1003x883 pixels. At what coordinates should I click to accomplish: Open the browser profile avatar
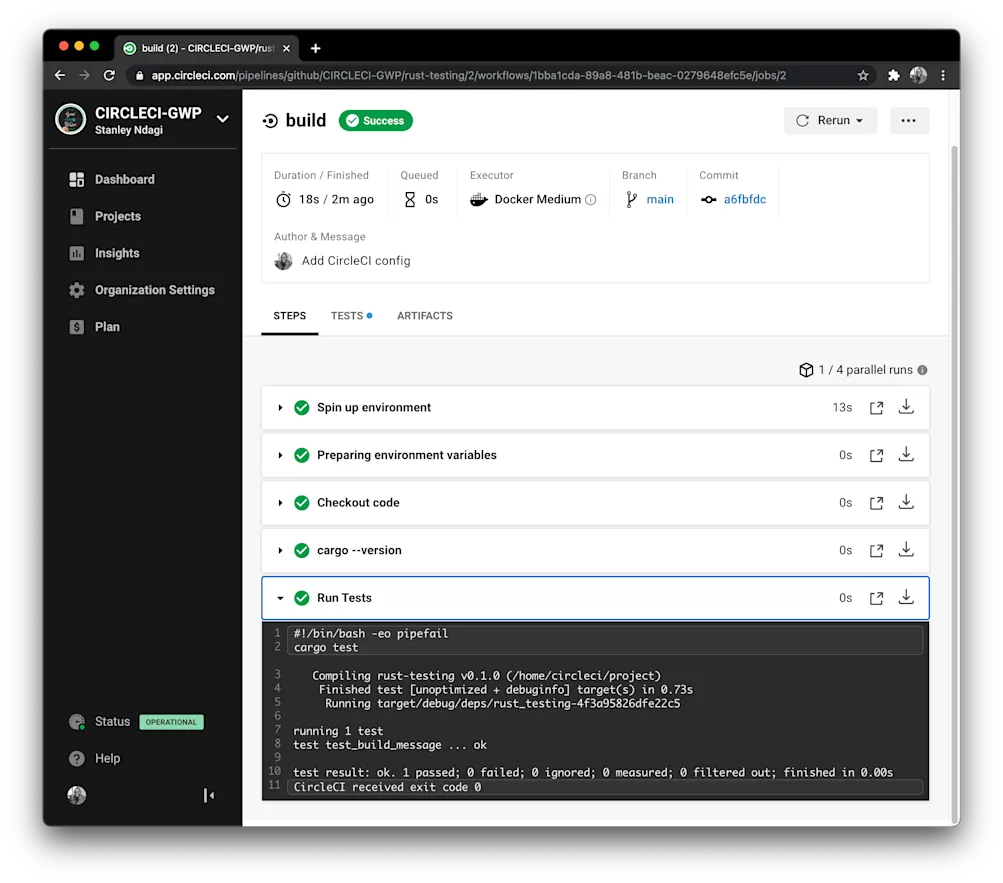[x=919, y=76]
